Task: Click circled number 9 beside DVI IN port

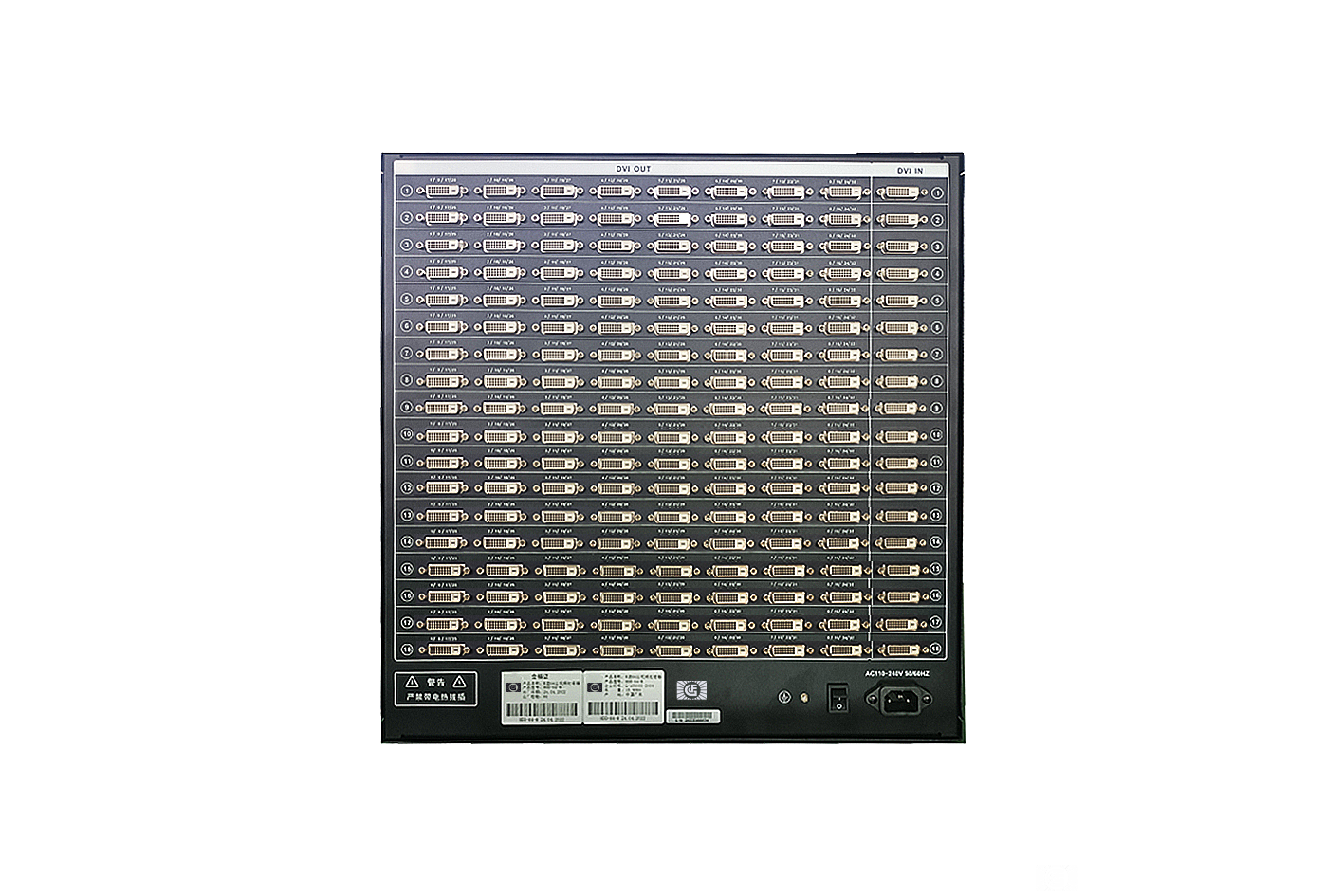Action: (x=936, y=408)
